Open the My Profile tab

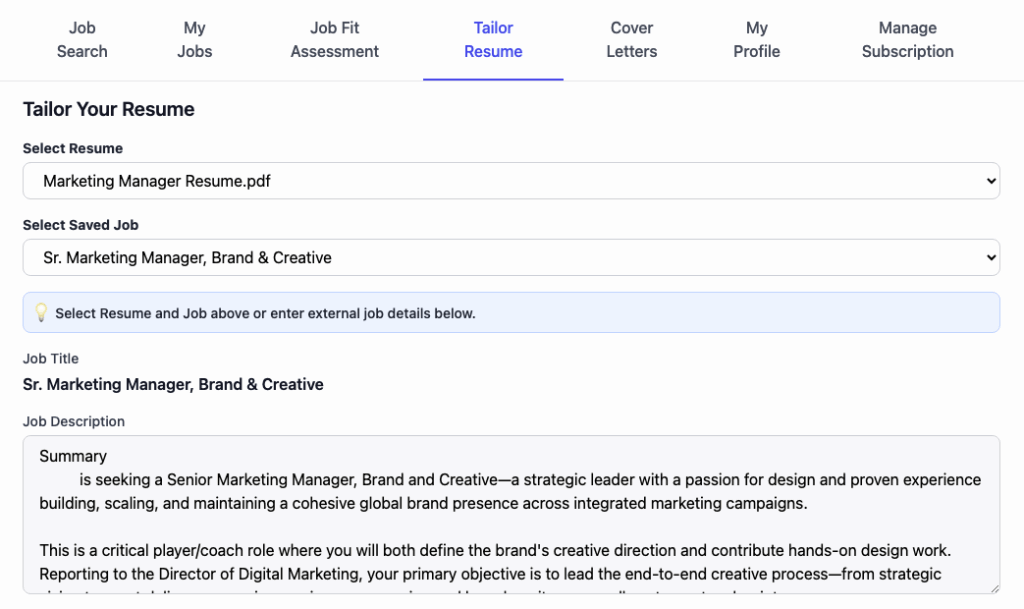point(756,40)
